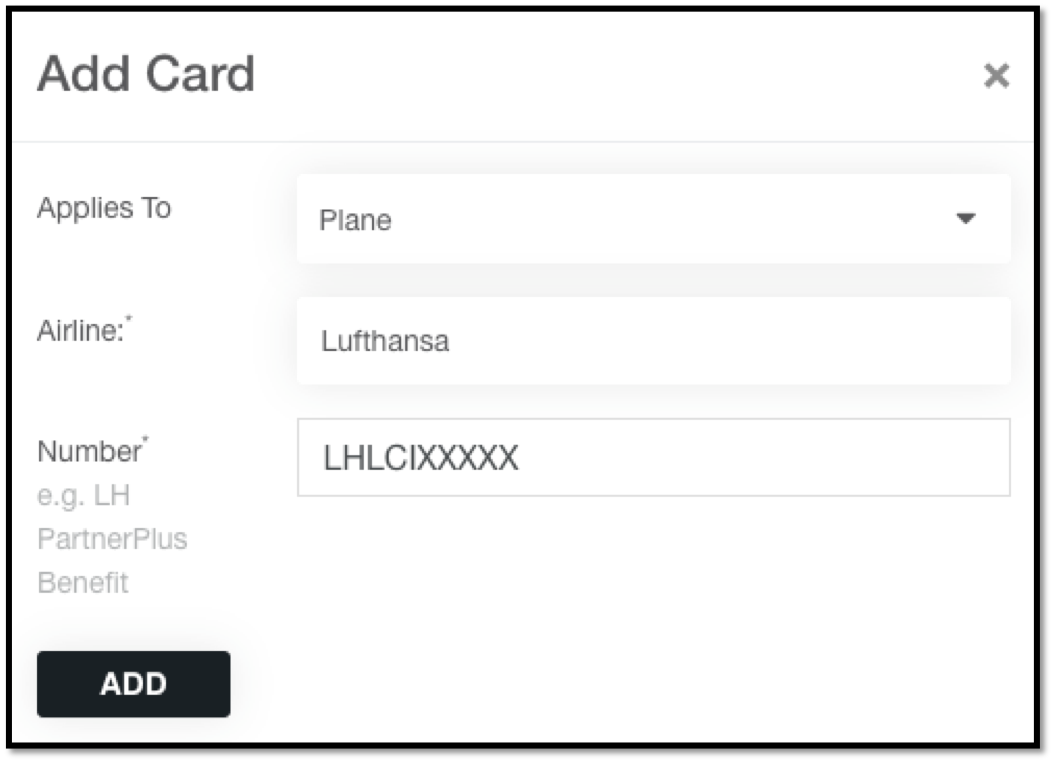Select the Plane value in the combo box
This screenshot has height=760, width=1052.
[x=355, y=220]
